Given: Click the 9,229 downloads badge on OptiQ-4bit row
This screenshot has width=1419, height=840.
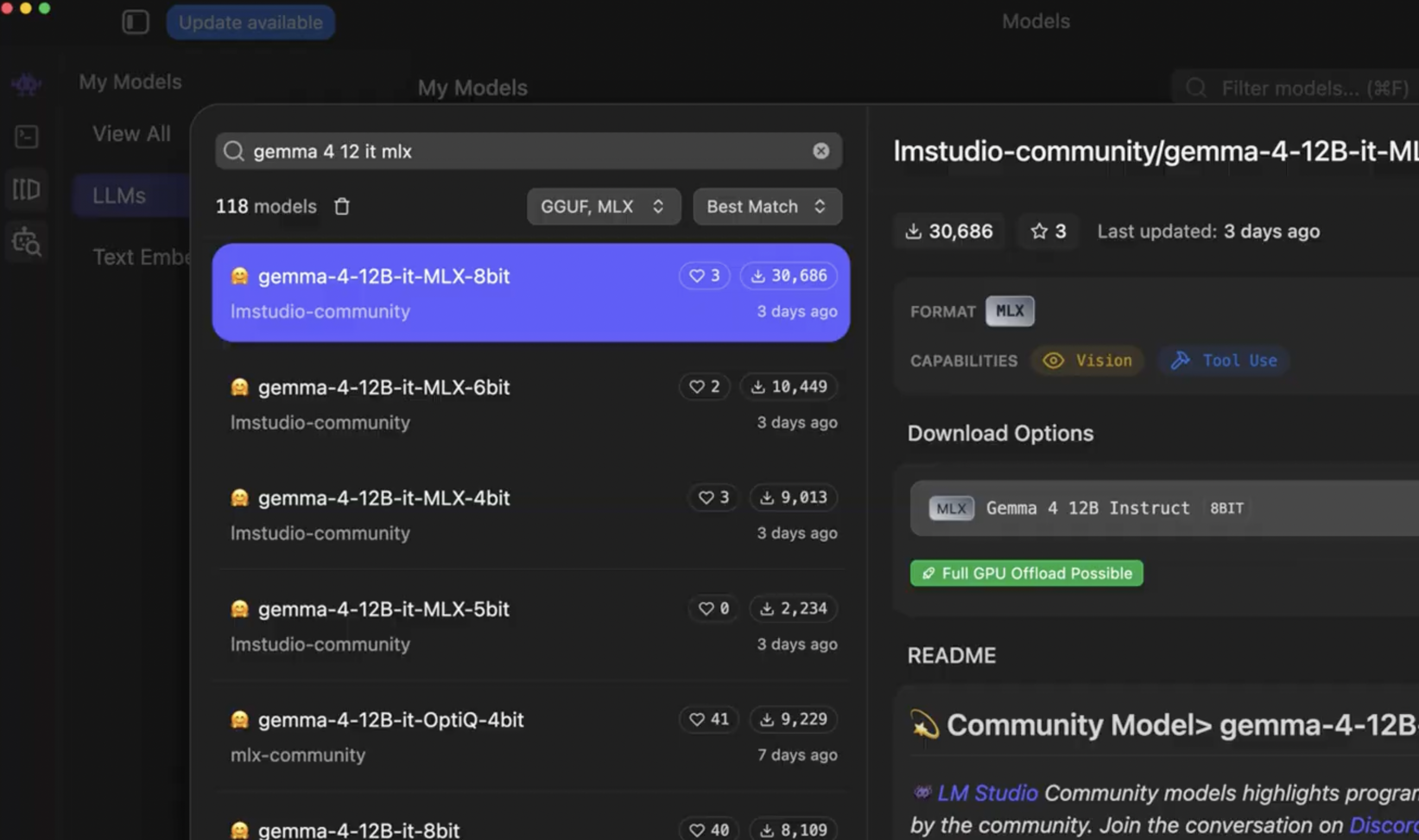Looking at the screenshot, I should 793,720.
